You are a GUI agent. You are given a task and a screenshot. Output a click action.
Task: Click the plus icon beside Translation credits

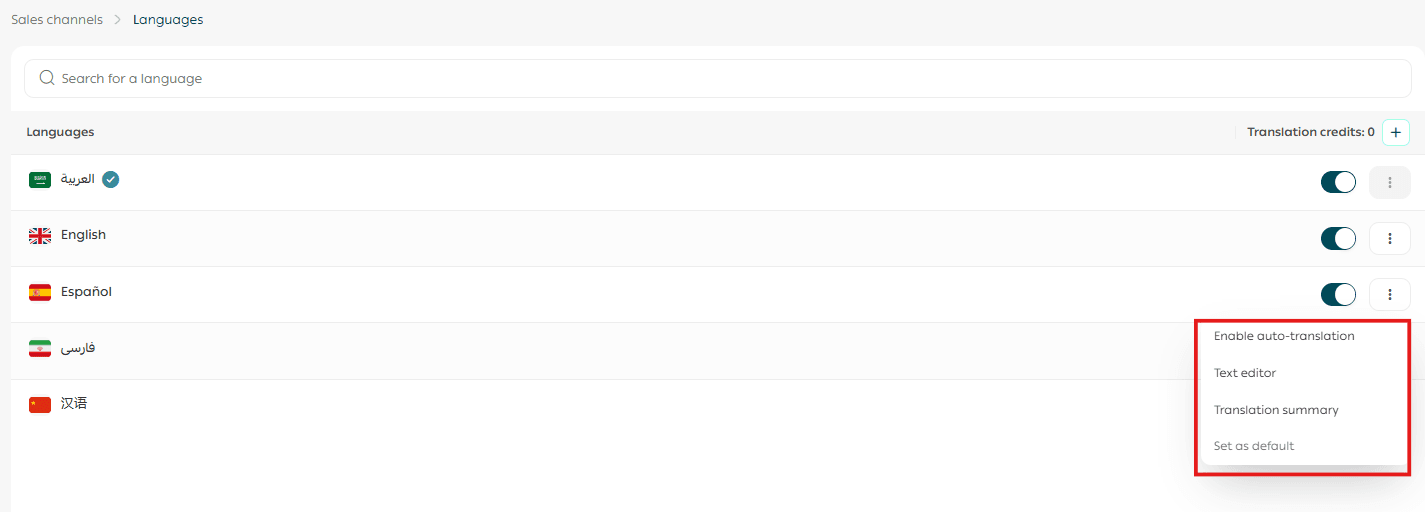click(x=1395, y=132)
